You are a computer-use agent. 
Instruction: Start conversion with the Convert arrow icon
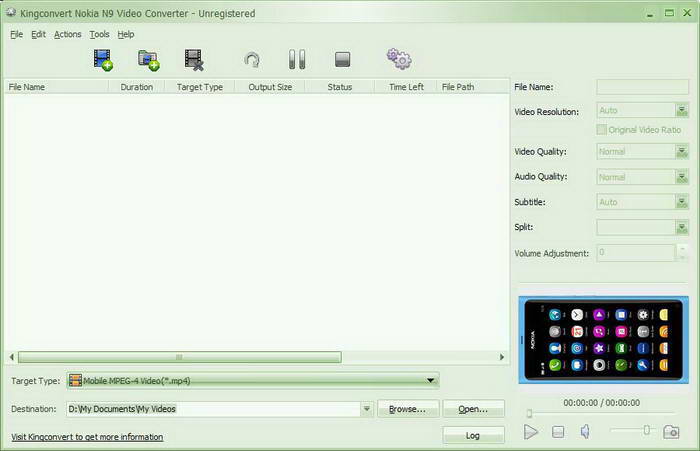[252, 60]
